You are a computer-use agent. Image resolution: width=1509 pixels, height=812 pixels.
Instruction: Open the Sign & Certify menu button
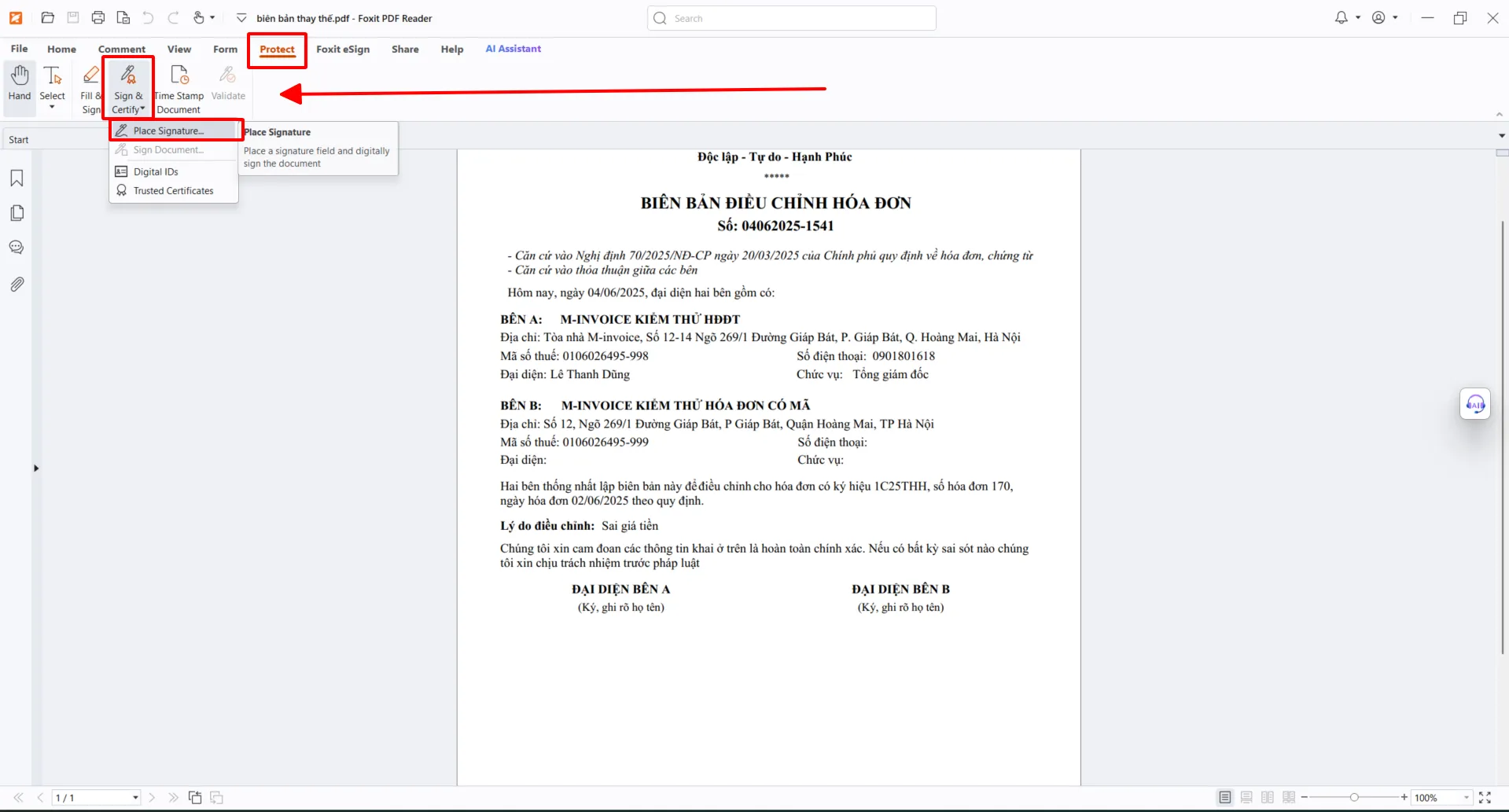128,89
